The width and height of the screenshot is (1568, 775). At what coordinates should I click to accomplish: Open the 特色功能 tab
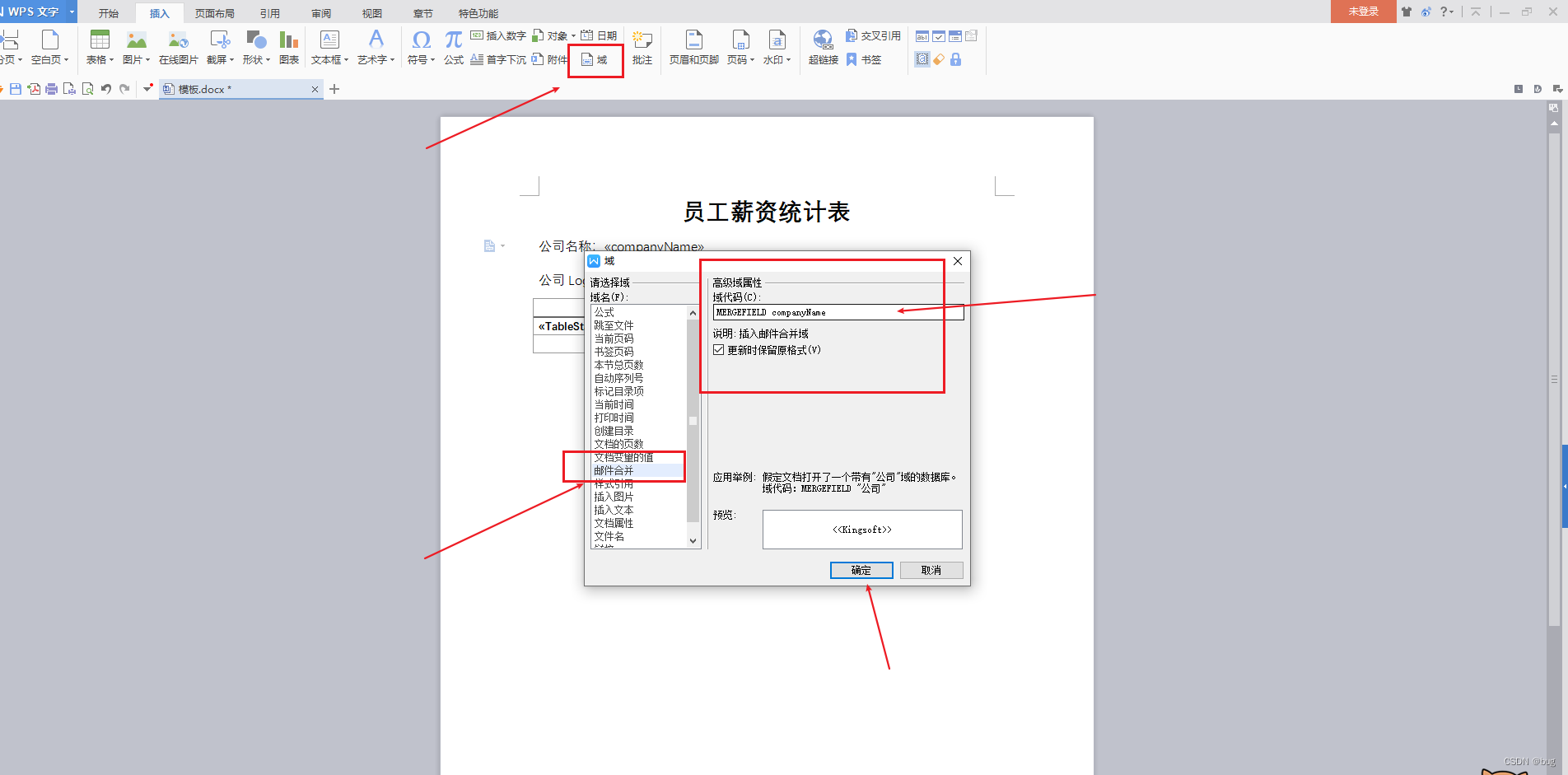[x=478, y=14]
